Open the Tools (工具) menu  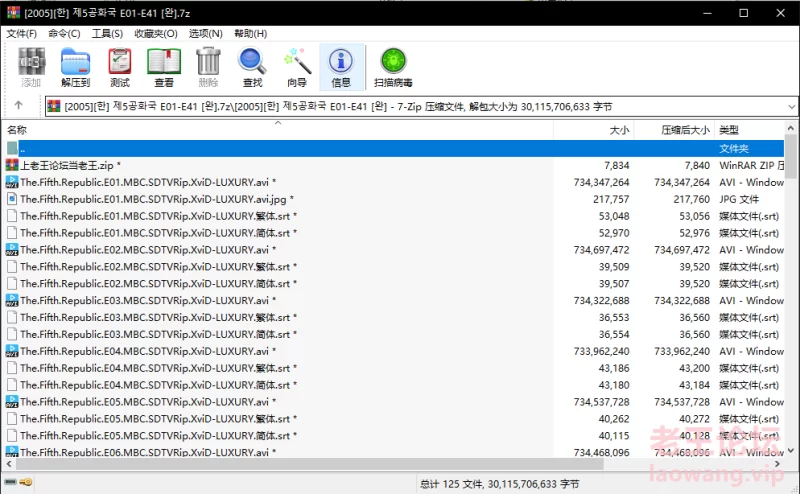tap(107, 34)
